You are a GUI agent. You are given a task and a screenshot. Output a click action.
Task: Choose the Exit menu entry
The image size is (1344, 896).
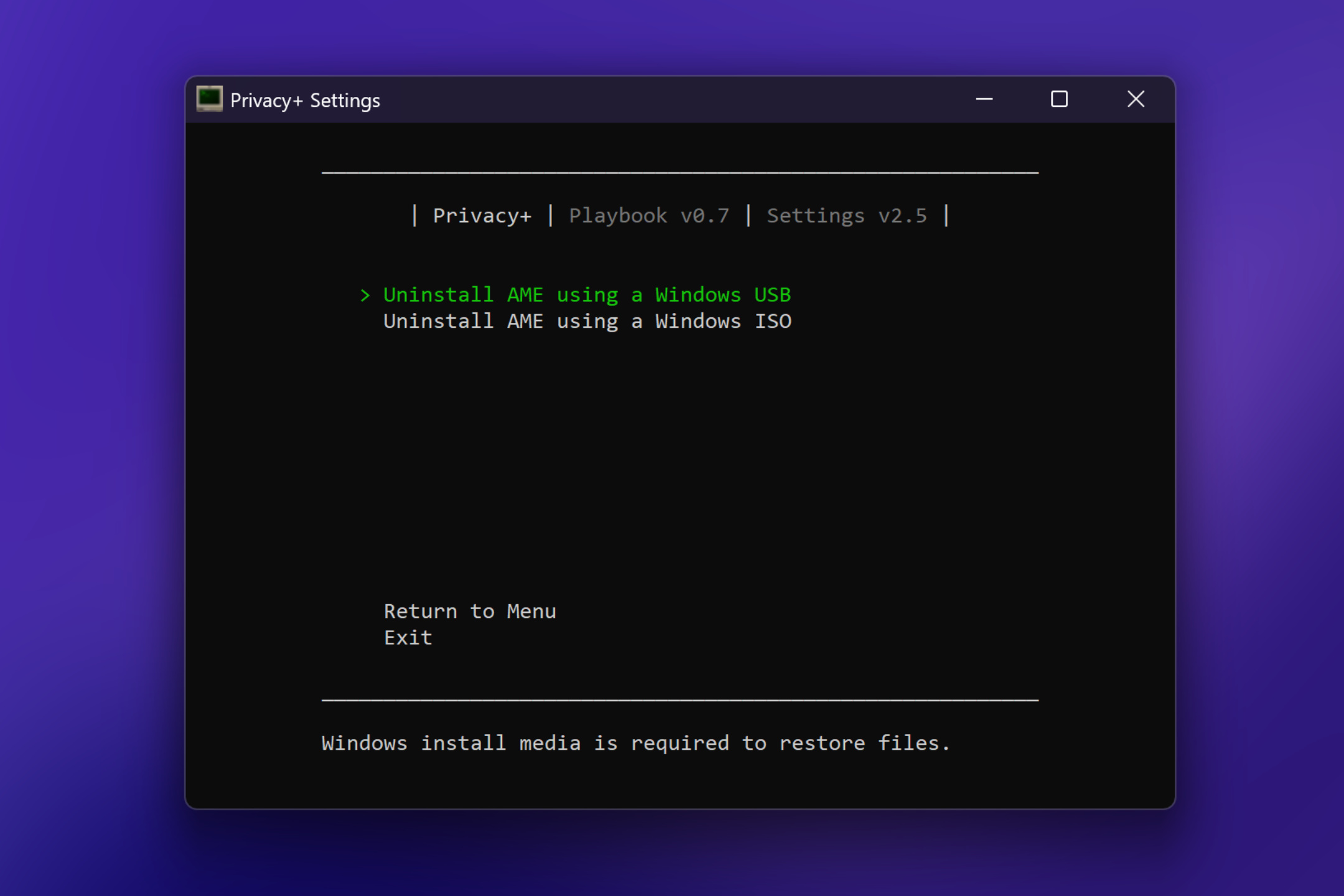click(408, 638)
